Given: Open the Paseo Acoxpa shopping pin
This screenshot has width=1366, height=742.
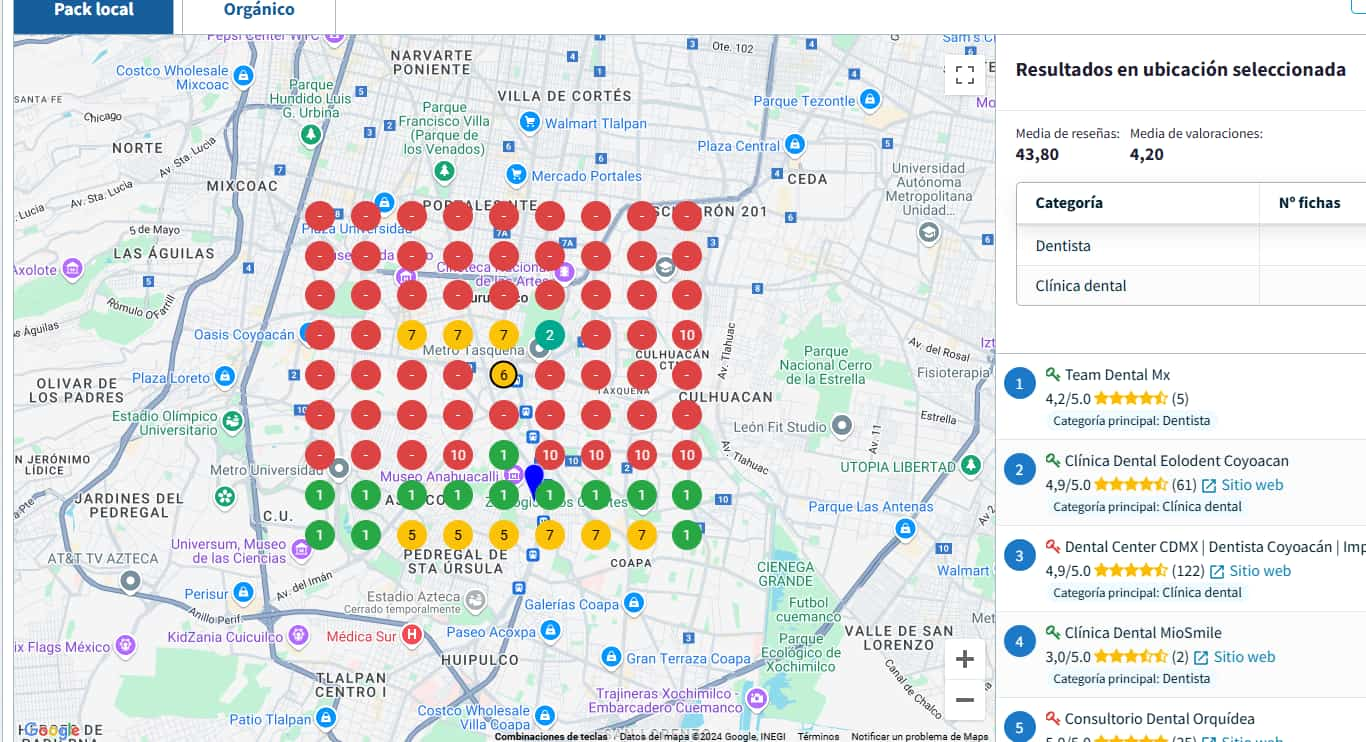Looking at the screenshot, I should coord(550,631).
